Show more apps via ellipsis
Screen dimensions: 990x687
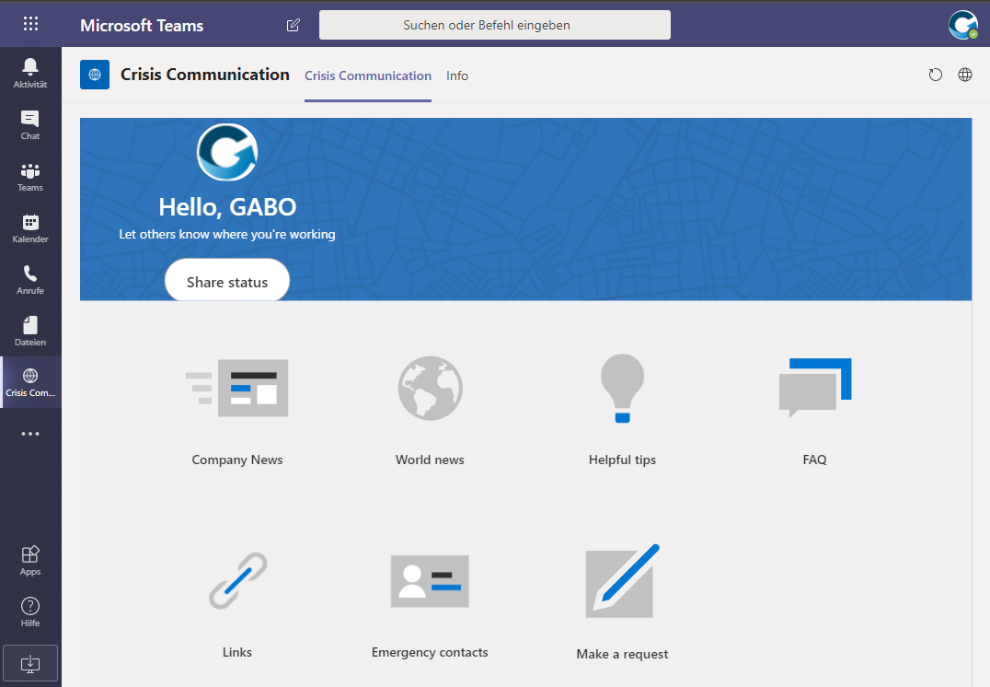pyautogui.click(x=30, y=434)
